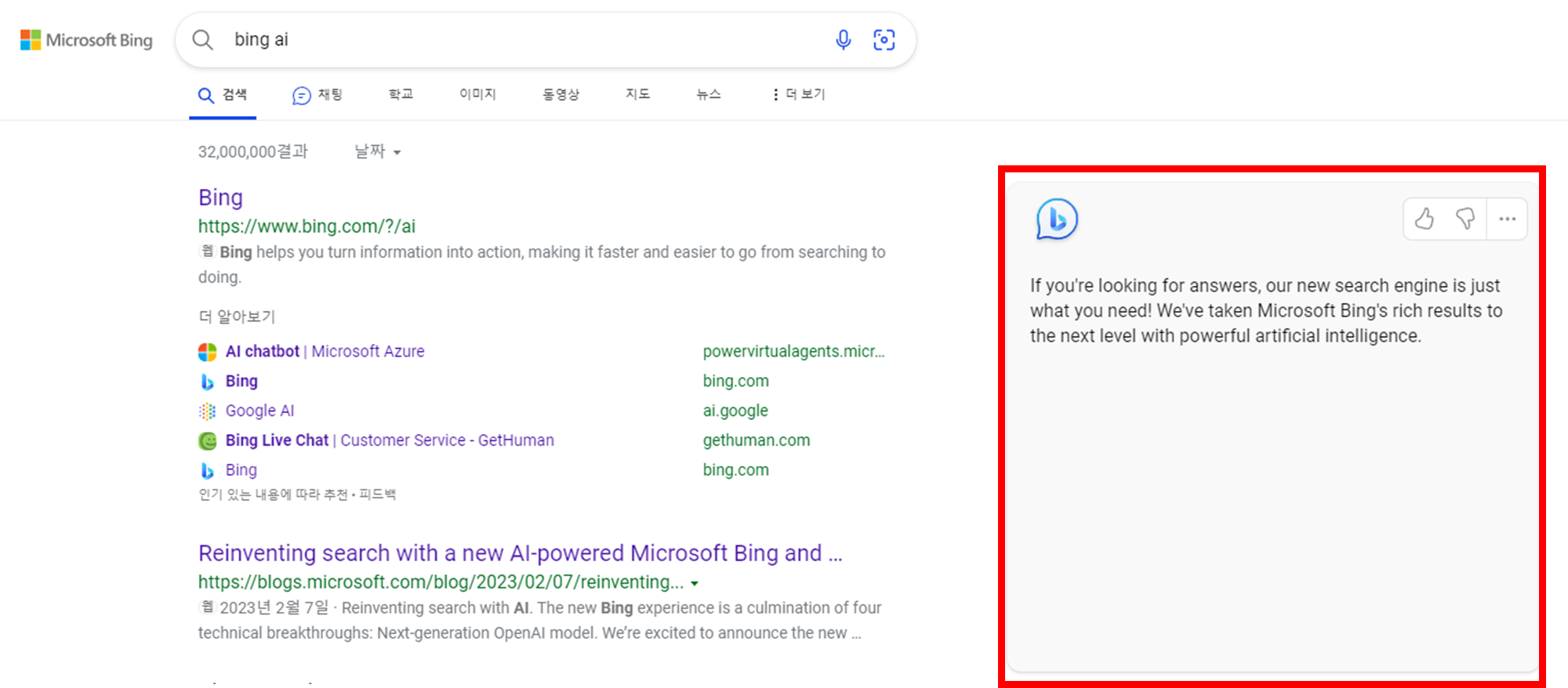Click the GetHuman favicon icon
1568x688 pixels.
pos(207,441)
